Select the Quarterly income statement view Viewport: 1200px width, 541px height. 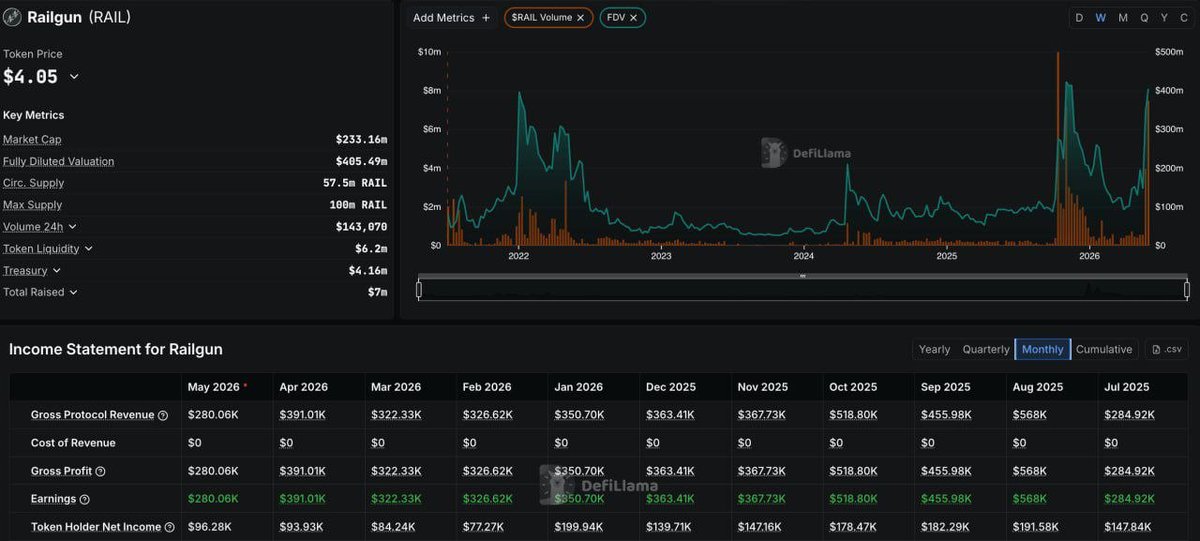pyautogui.click(x=986, y=349)
